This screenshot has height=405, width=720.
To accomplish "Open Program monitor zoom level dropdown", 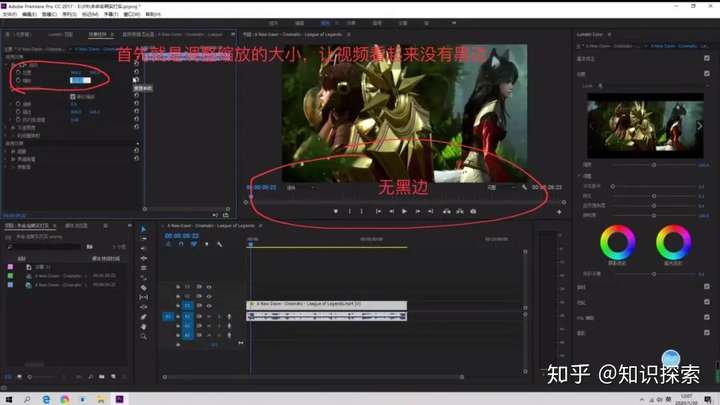I will (301, 188).
